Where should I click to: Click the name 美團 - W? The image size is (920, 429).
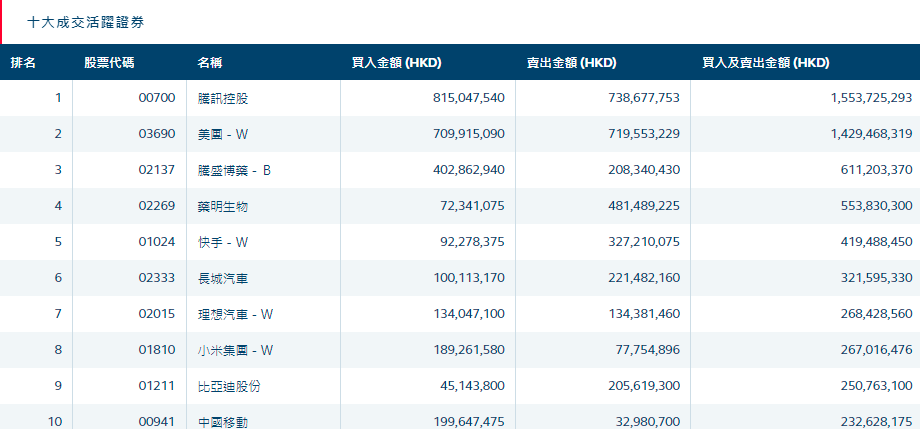[x=223, y=134]
